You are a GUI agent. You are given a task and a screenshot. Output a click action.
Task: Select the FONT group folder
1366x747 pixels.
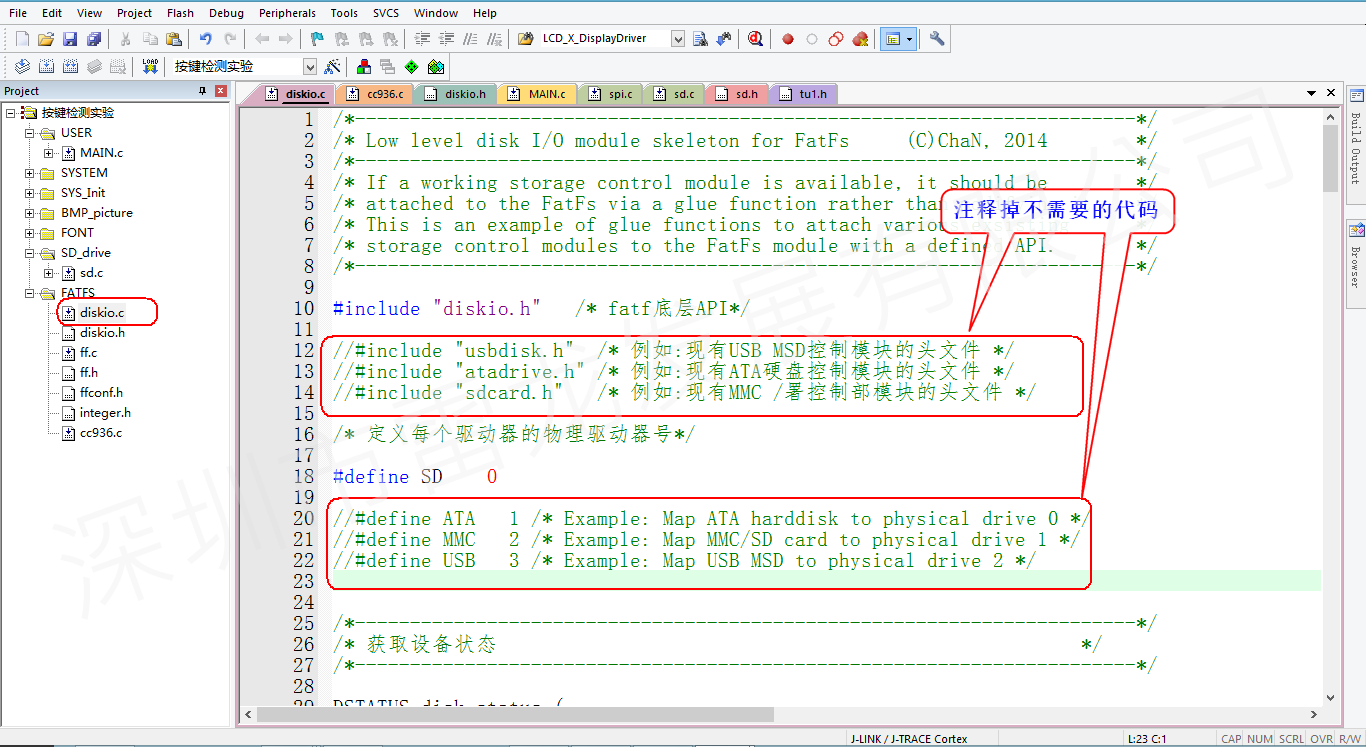[77, 233]
